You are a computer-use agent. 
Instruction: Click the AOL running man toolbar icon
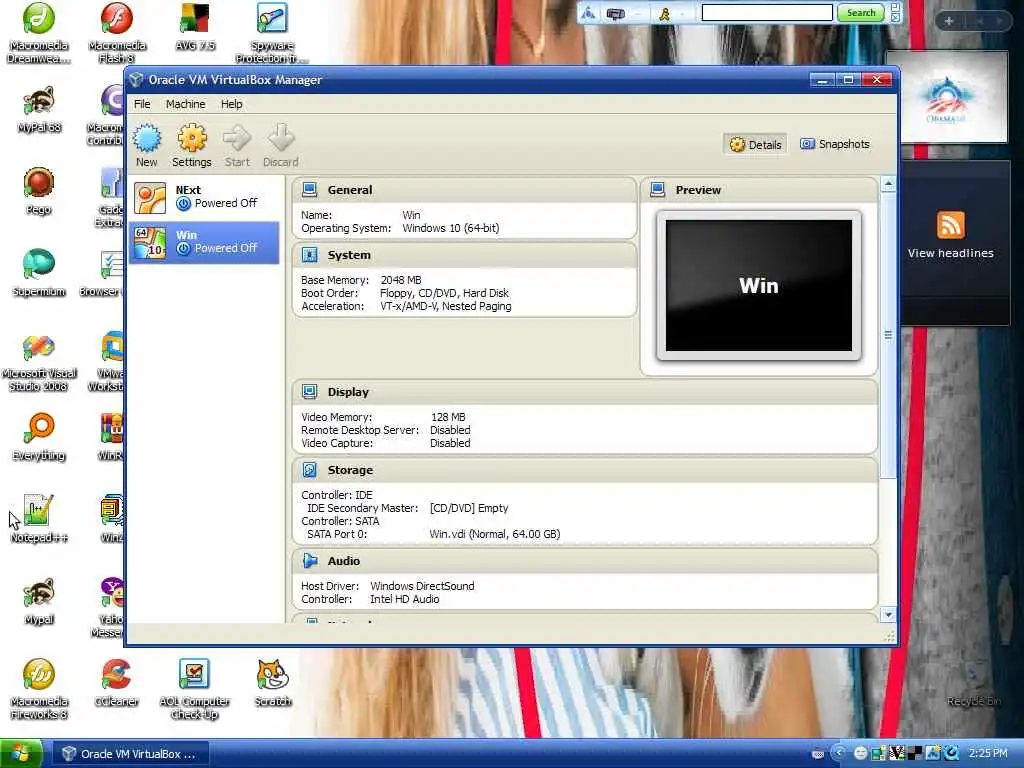pos(665,13)
